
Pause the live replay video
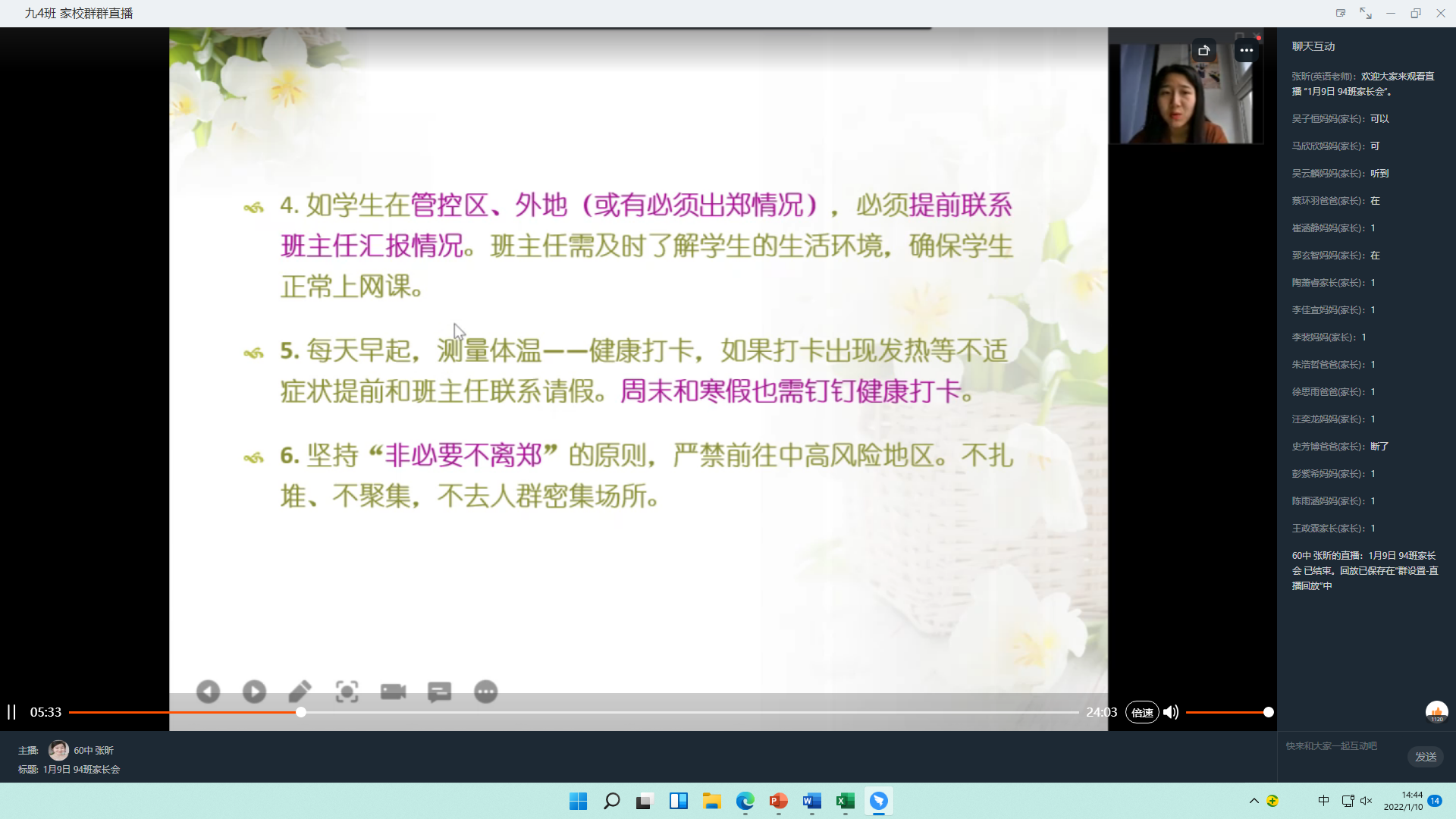(x=11, y=712)
